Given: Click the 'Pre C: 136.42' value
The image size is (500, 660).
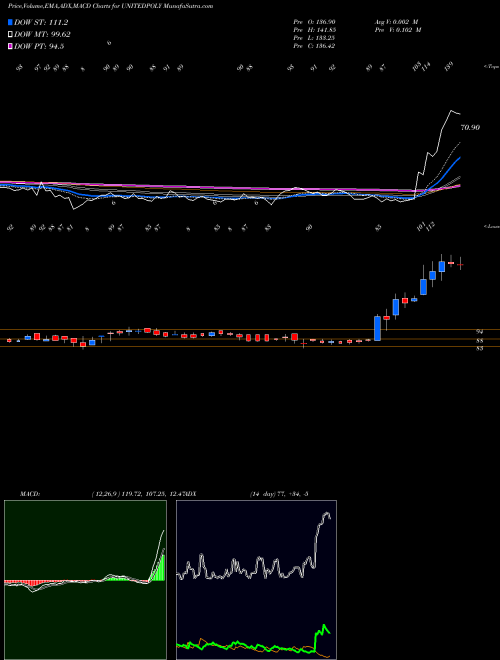Looking at the screenshot, I should (314, 46).
